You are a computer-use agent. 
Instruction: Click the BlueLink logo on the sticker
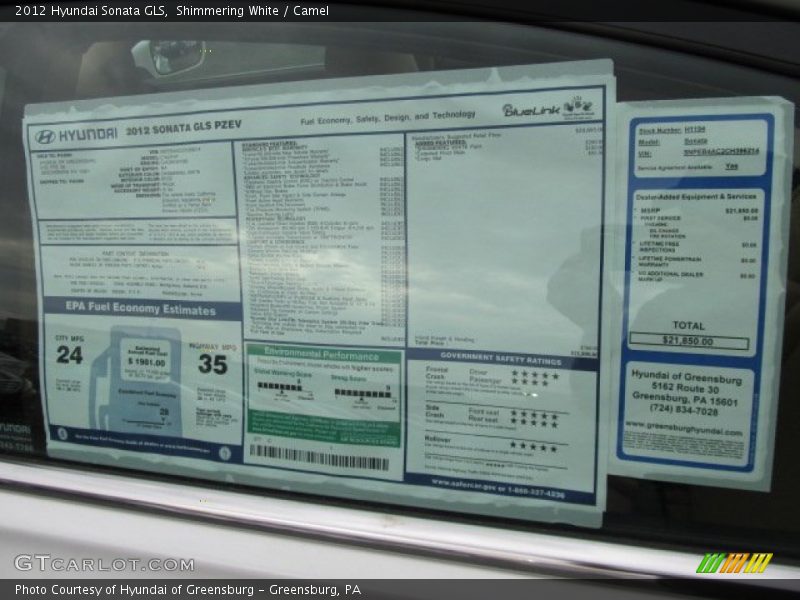point(547,108)
